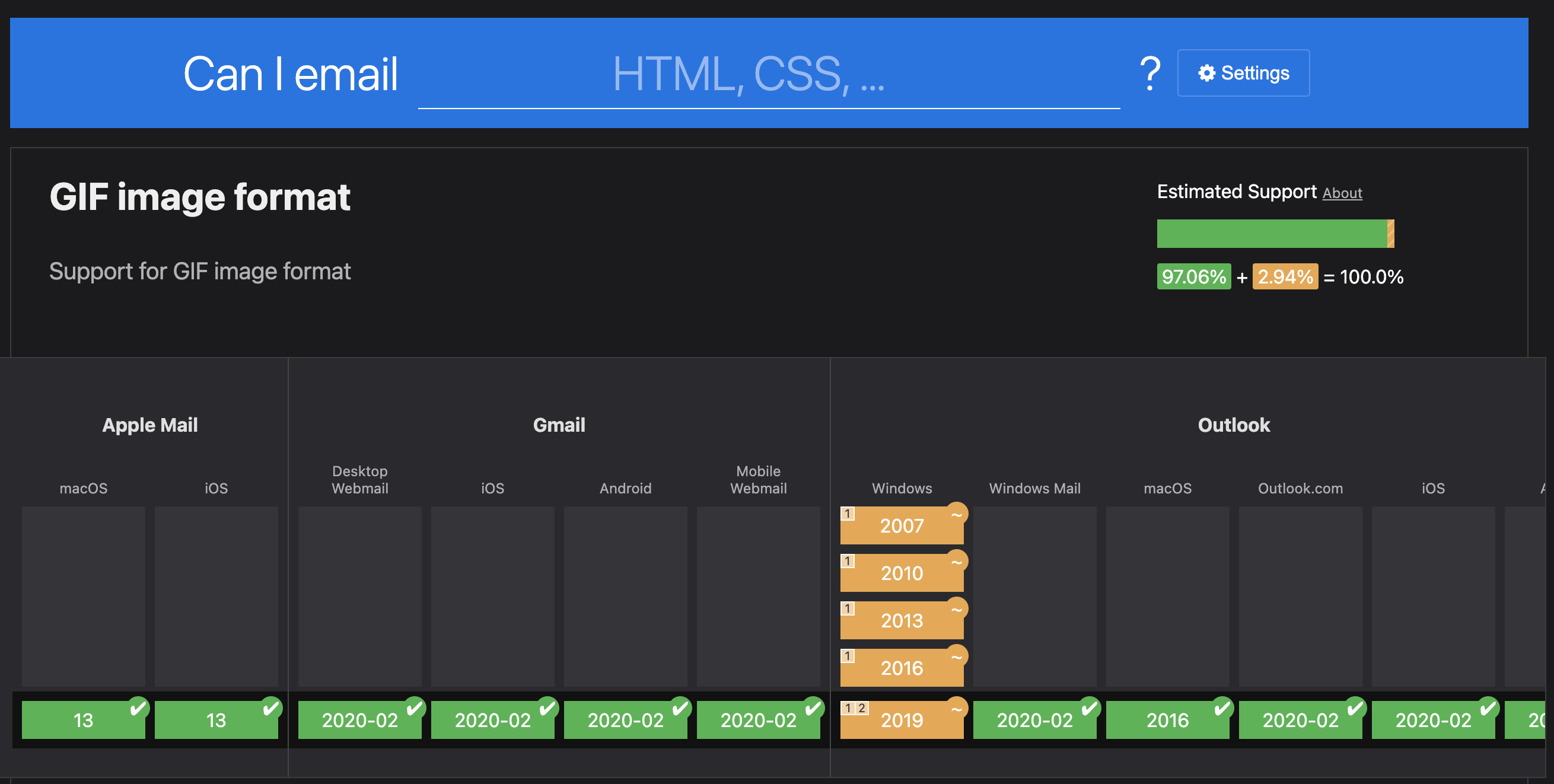This screenshot has height=784, width=1554.
Task: Click checkmark on Gmail Desktop Webmail cell
Action: [x=415, y=708]
